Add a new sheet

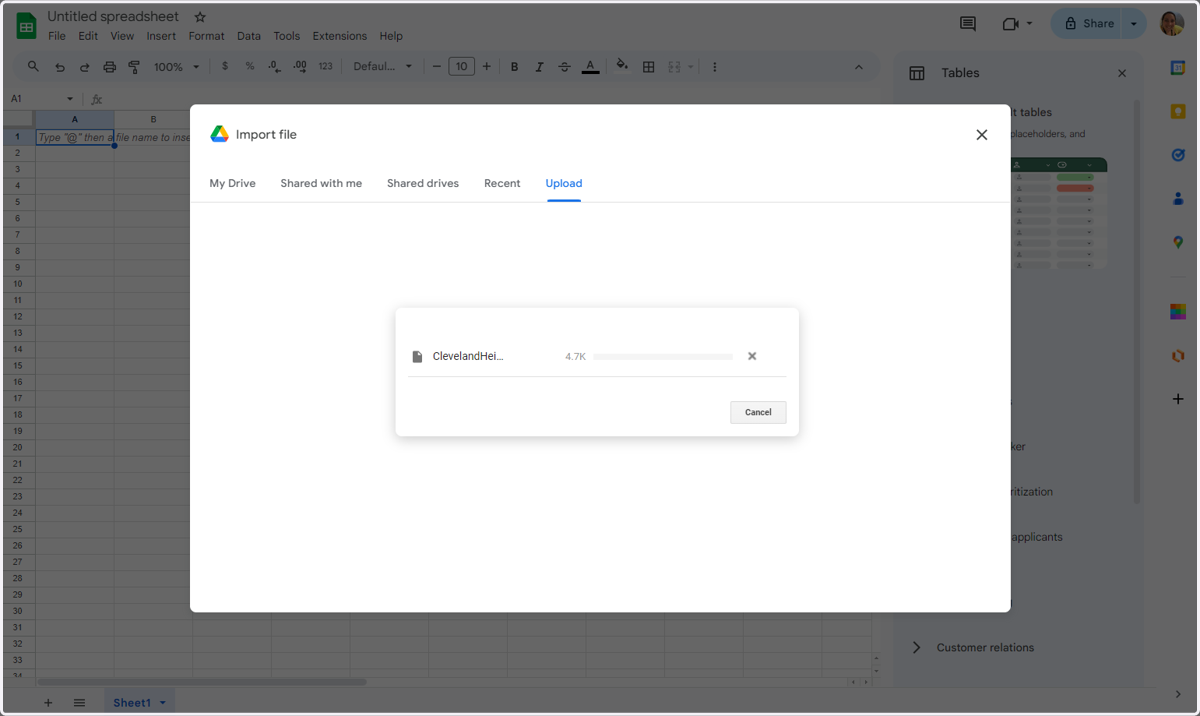coord(47,703)
